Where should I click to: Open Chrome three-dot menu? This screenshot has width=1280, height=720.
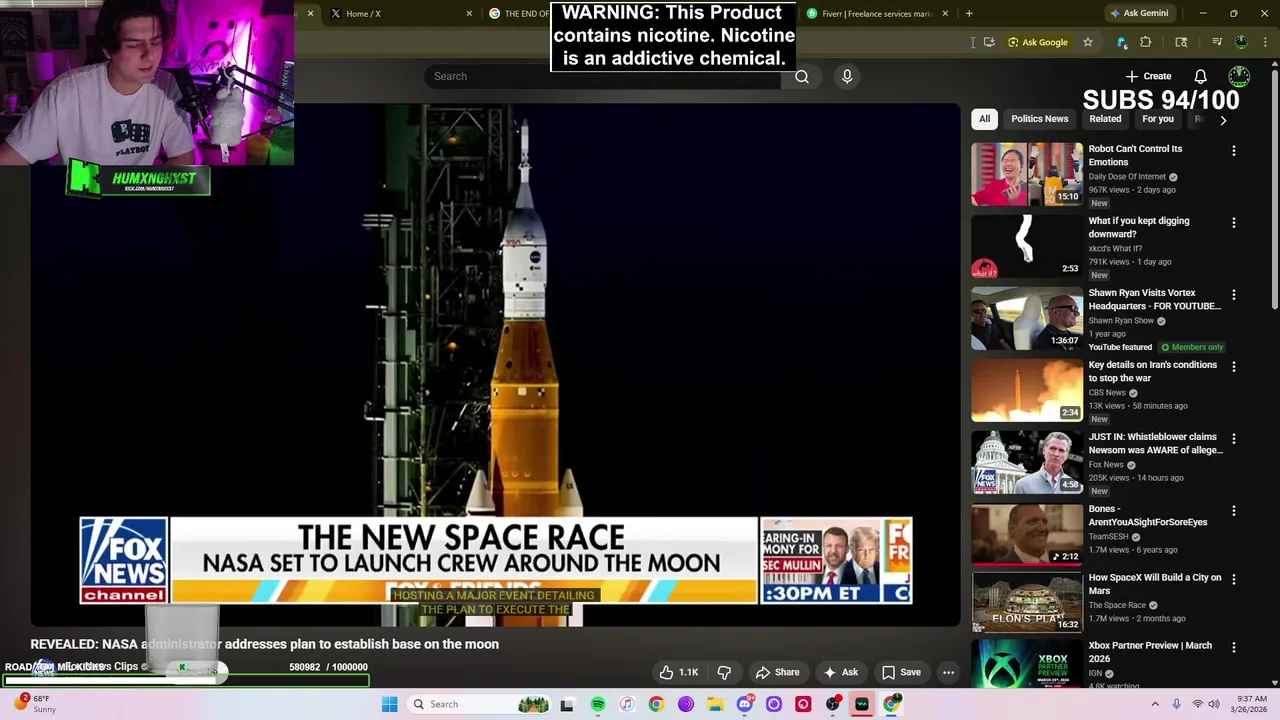click(x=1266, y=42)
